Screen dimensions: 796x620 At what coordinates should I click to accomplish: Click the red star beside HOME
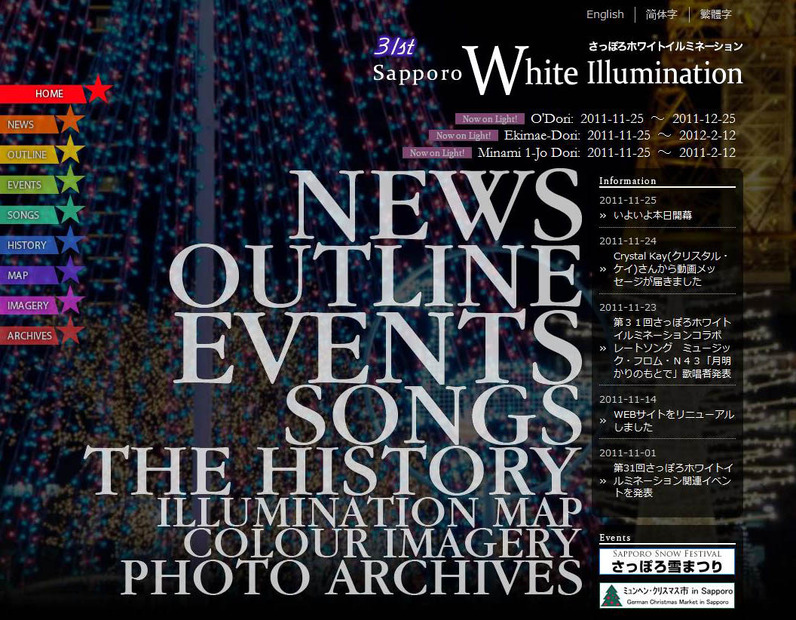(x=98, y=89)
